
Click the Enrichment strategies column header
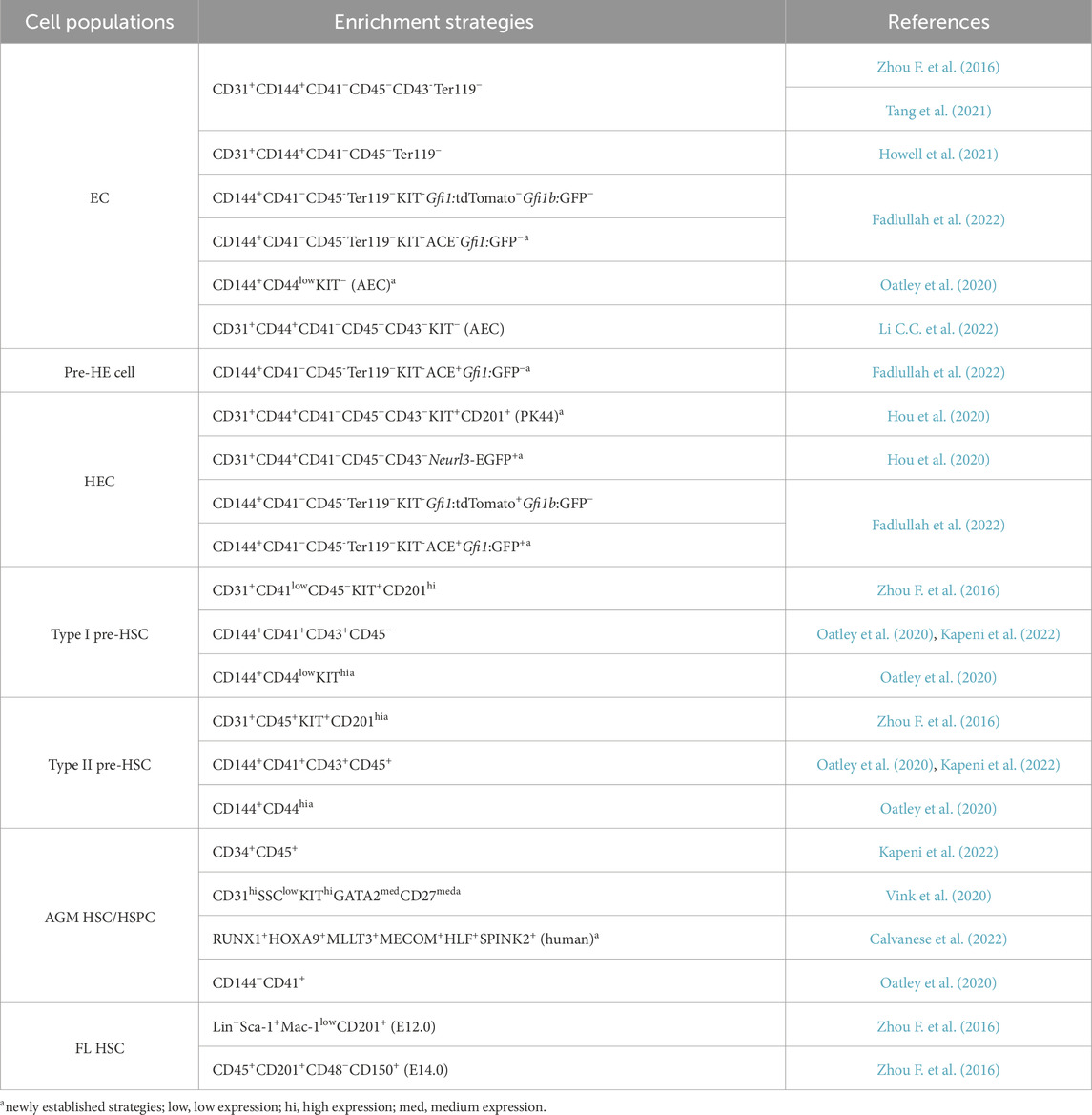434,22
